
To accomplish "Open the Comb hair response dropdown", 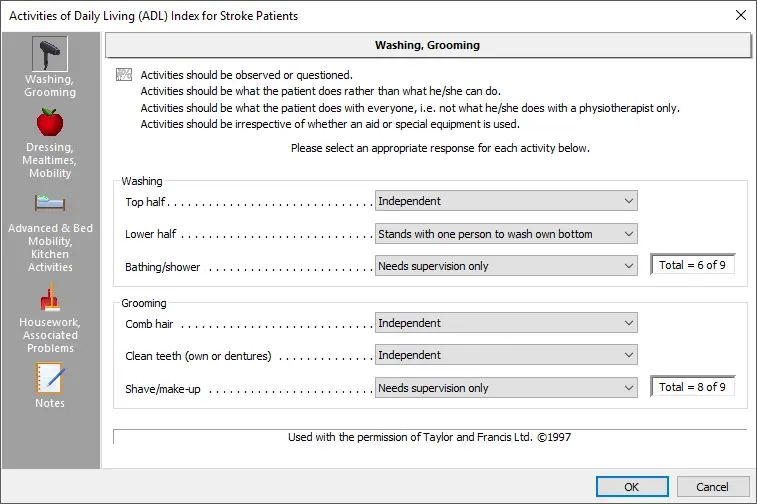I will click(506, 323).
